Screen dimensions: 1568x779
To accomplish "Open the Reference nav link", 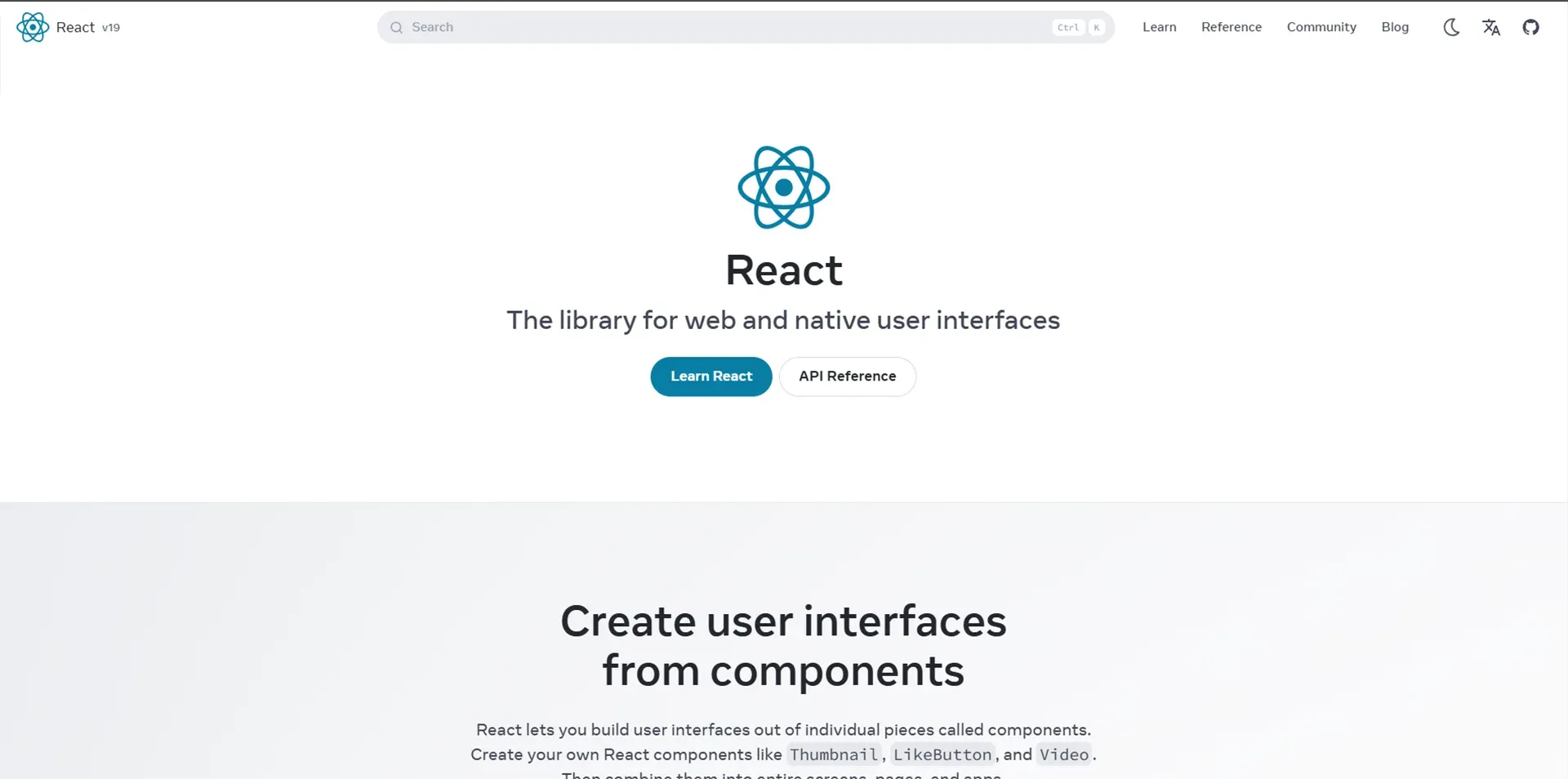I will tap(1231, 27).
